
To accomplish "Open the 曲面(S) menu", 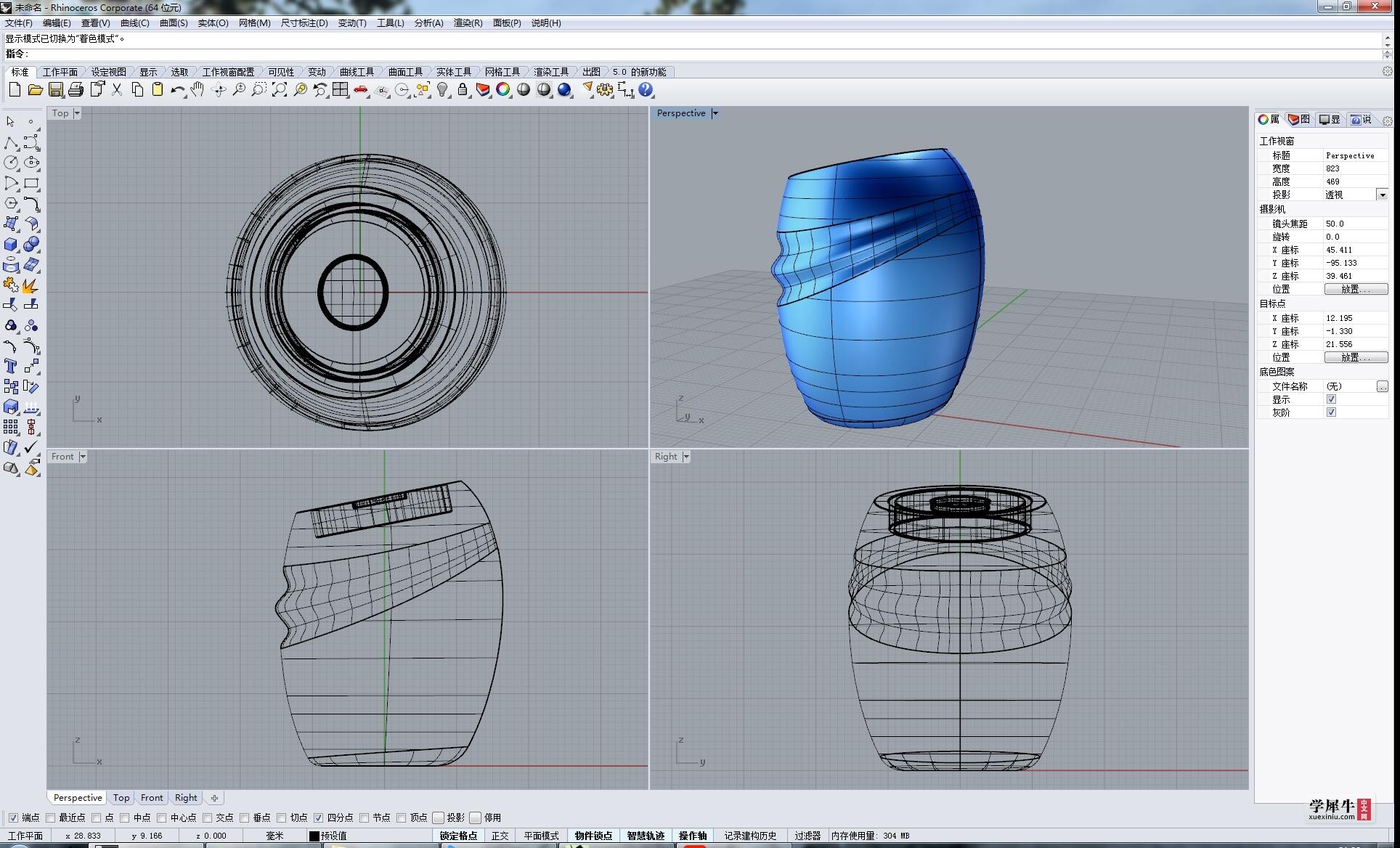I will click(x=174, y=23).
